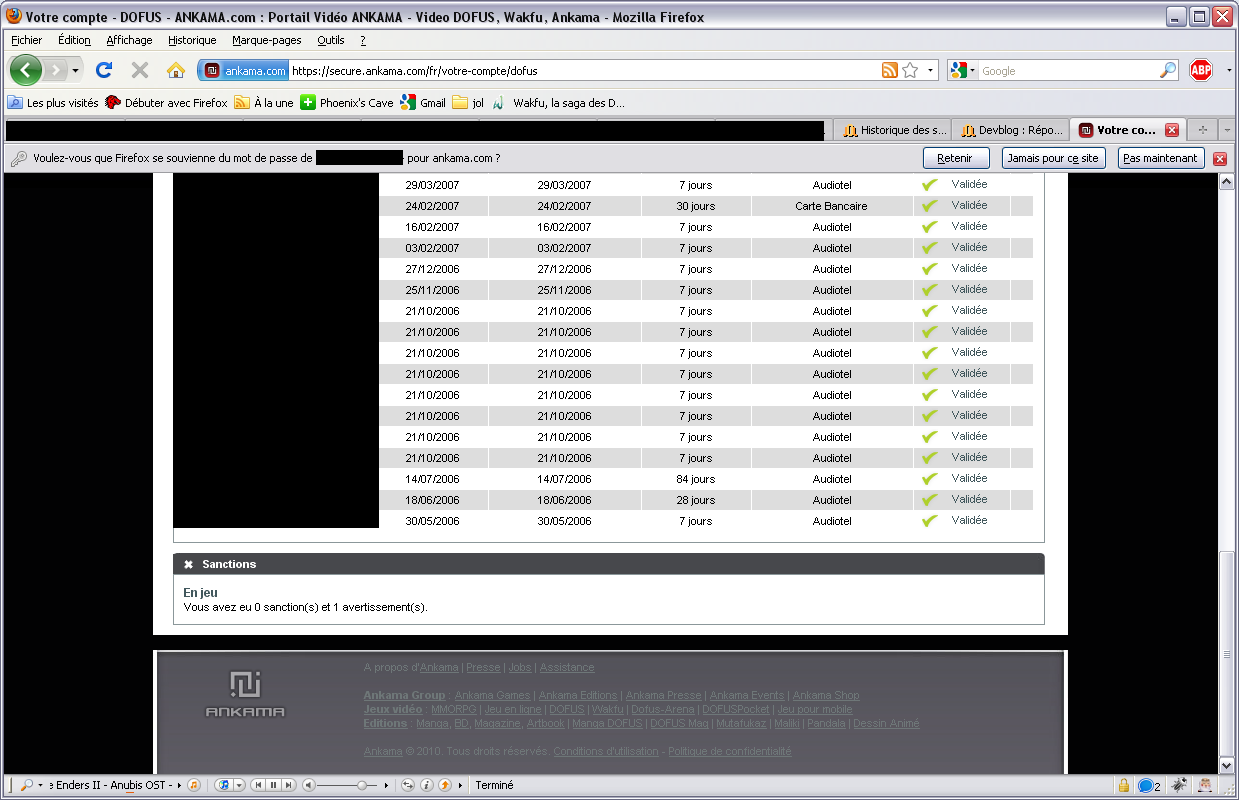Open the Édition menu
Image resolution: width=1239 pixels, height=800 pixels.
click(74, 40)
